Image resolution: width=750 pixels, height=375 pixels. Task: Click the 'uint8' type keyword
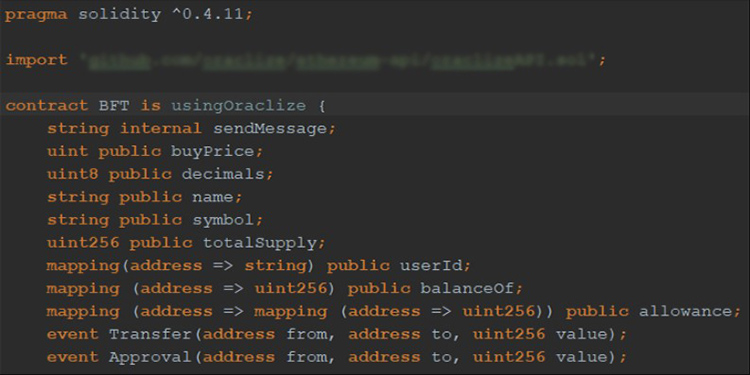(x=73, y=174)
